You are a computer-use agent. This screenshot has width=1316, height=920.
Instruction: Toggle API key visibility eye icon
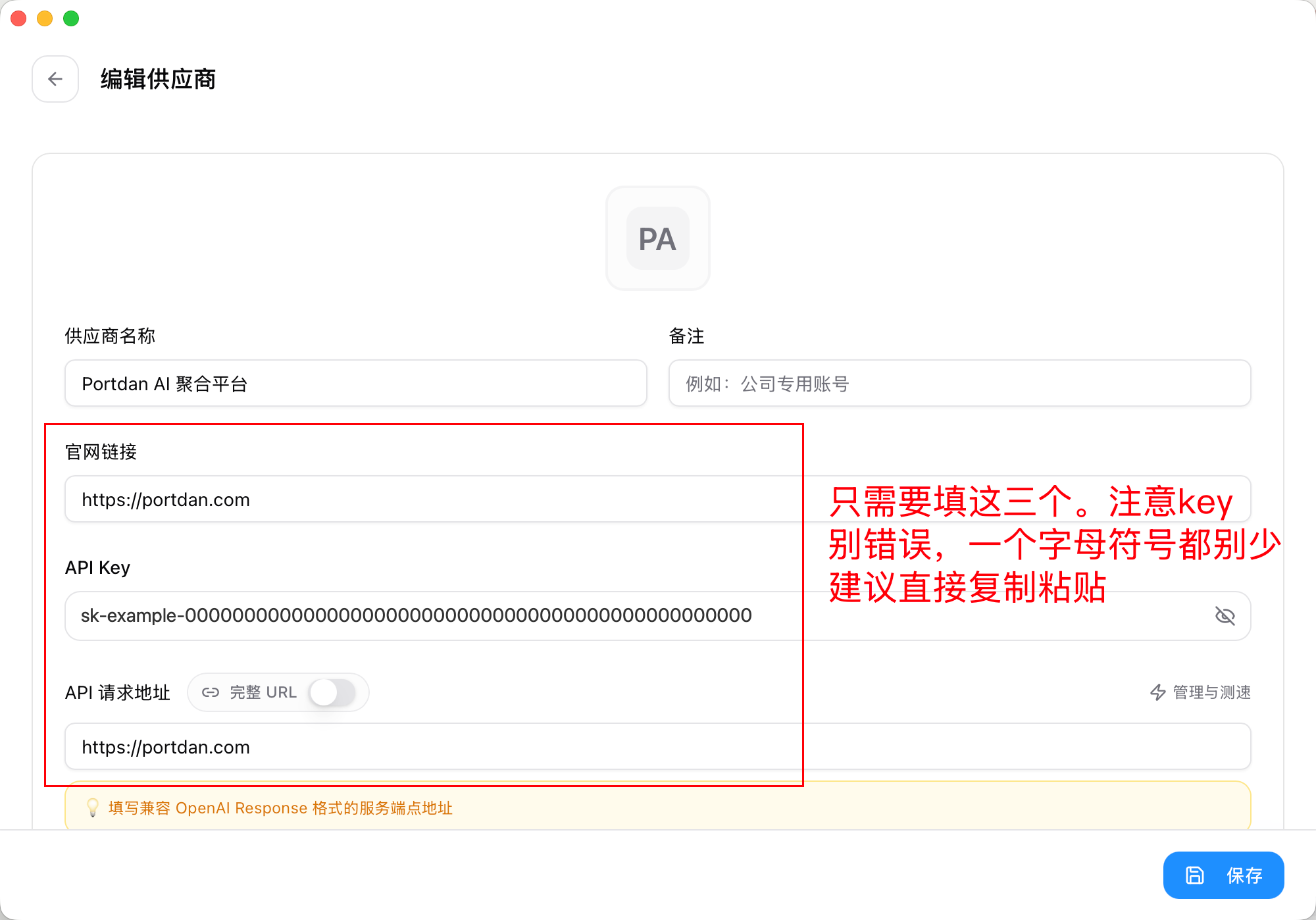pyautogui.click(x=1225, y=616)
